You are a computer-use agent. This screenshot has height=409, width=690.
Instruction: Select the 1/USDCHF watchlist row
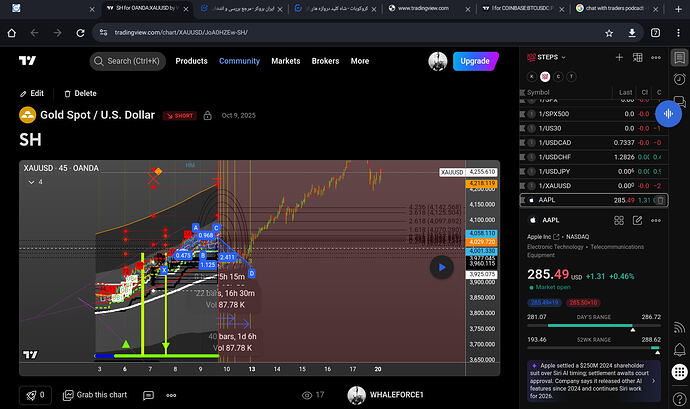point(593,157)
